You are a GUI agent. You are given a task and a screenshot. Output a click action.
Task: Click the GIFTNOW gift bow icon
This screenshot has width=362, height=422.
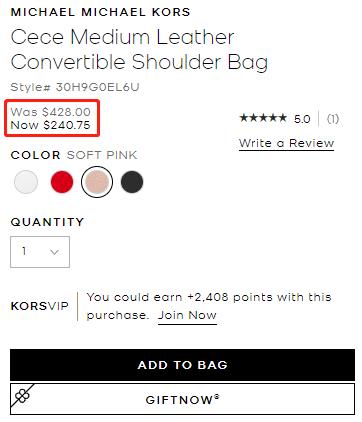pos(22,396)
